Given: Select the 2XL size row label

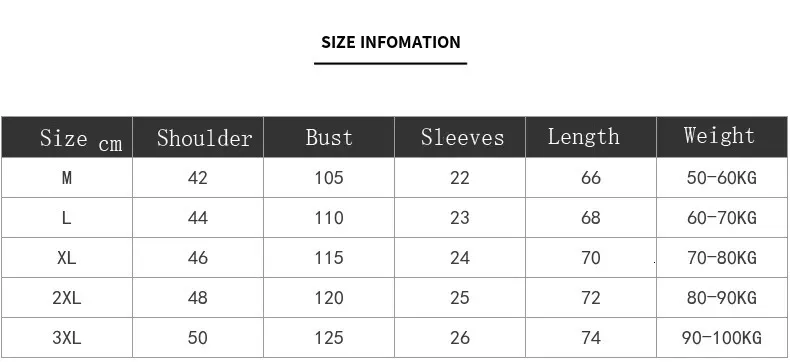Looking at the screenshot, I should pyautogui.click(x=67, y=298).
